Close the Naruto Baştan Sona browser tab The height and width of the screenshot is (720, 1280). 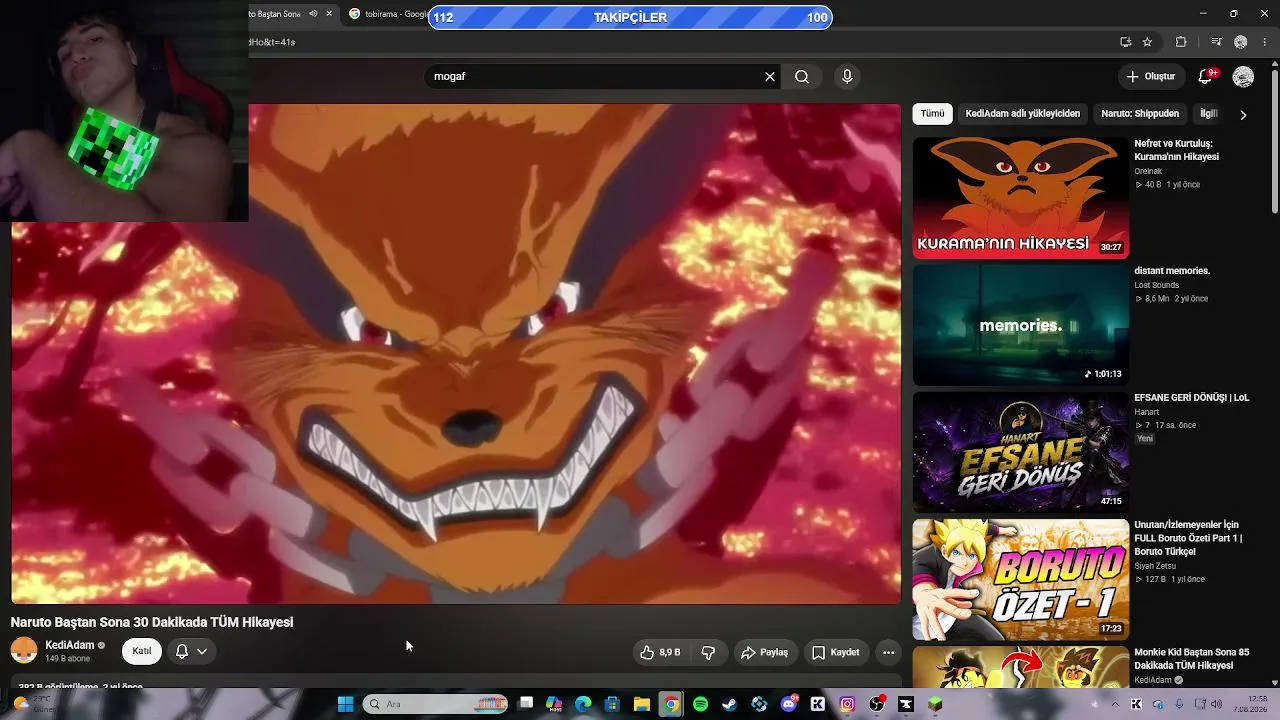point(329,14)
